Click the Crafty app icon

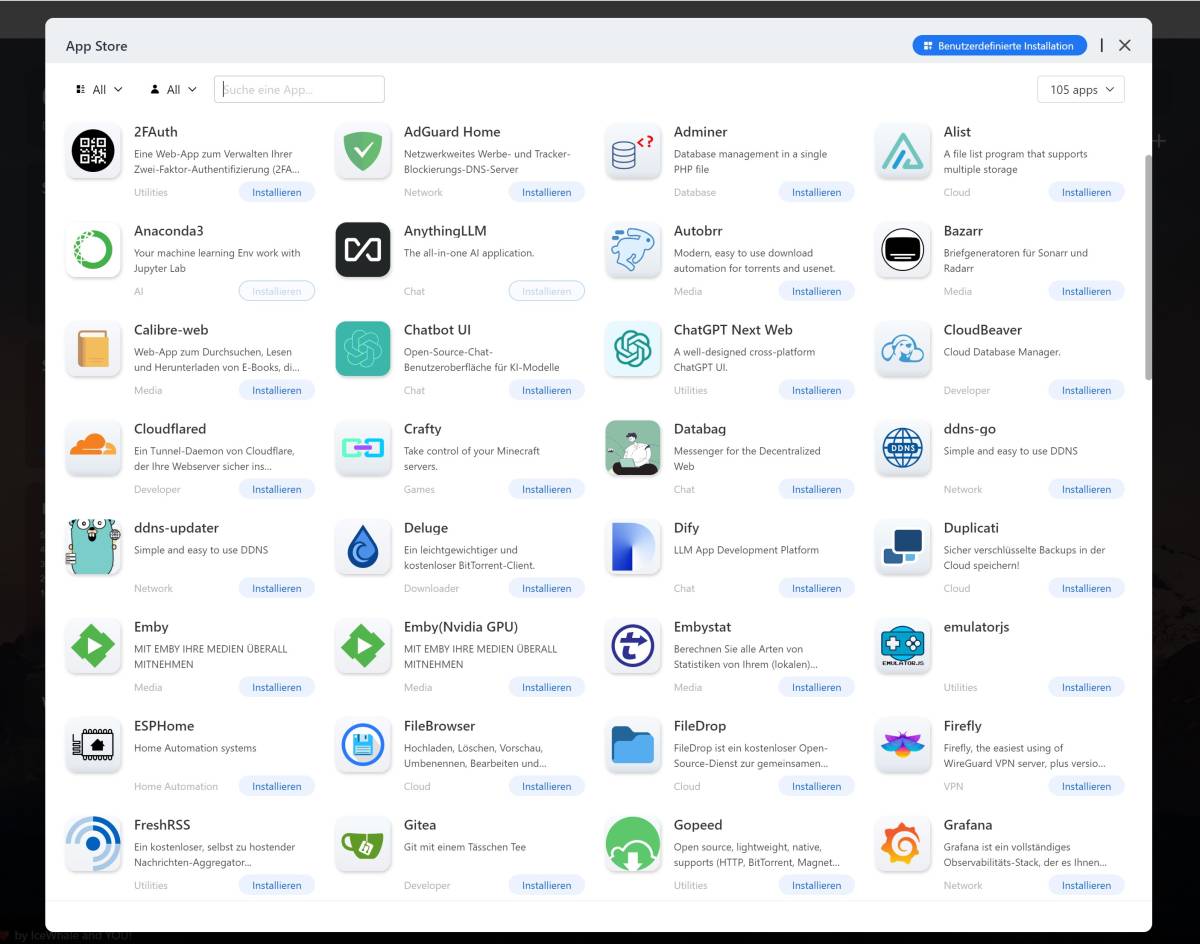pos(363,448)
